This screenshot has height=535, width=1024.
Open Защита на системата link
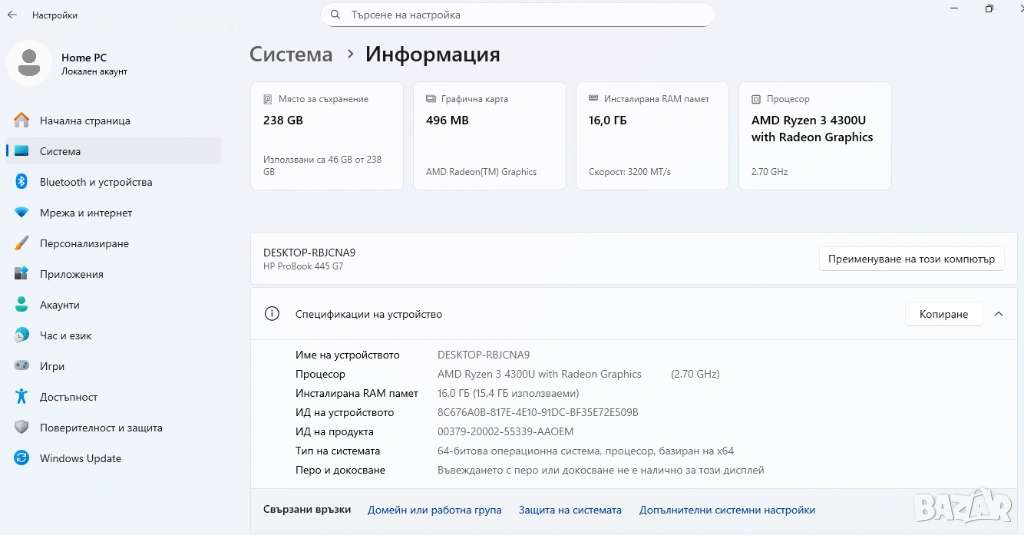(x=569, y=510)
